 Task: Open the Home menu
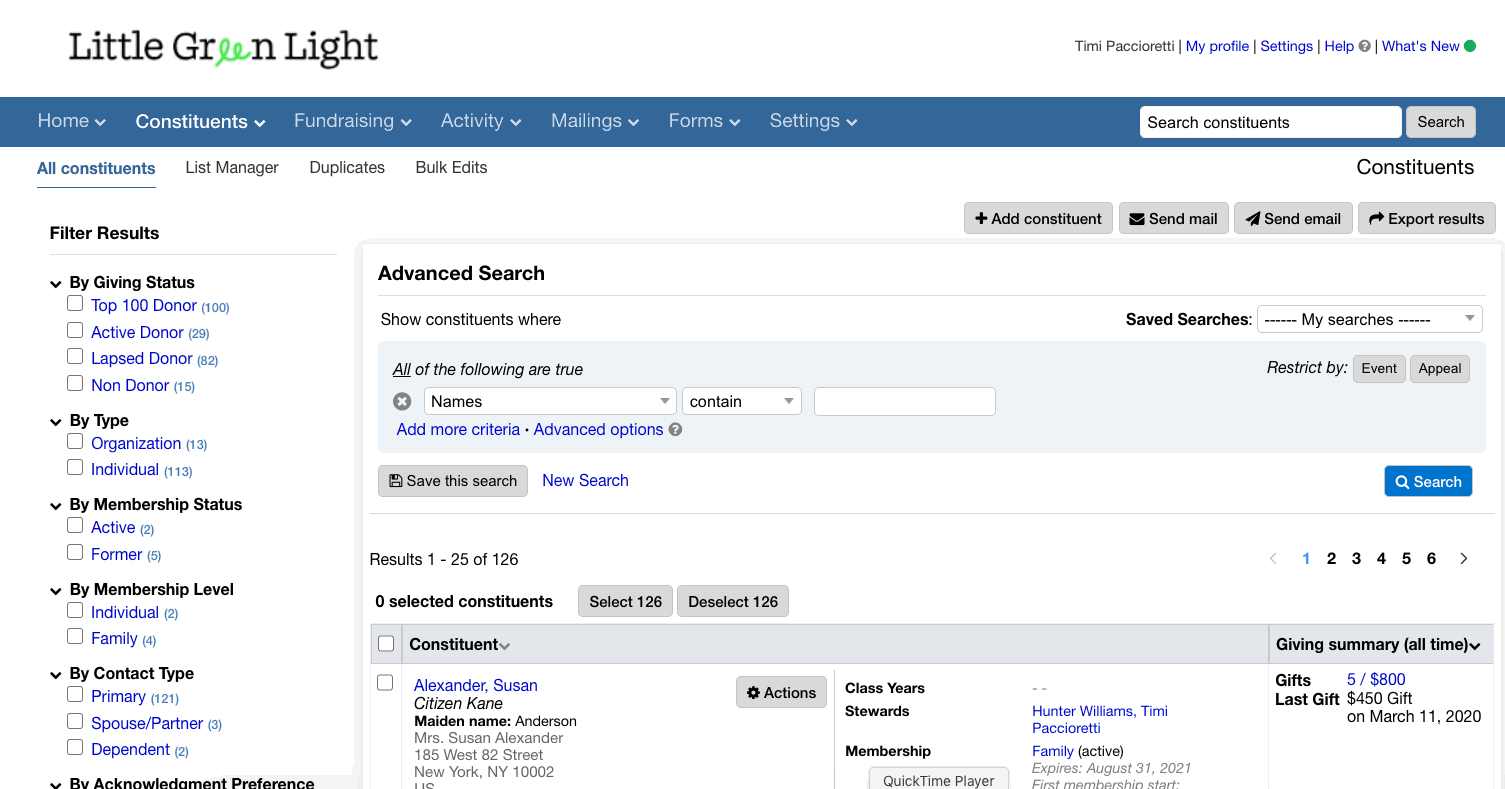(72, 121)
